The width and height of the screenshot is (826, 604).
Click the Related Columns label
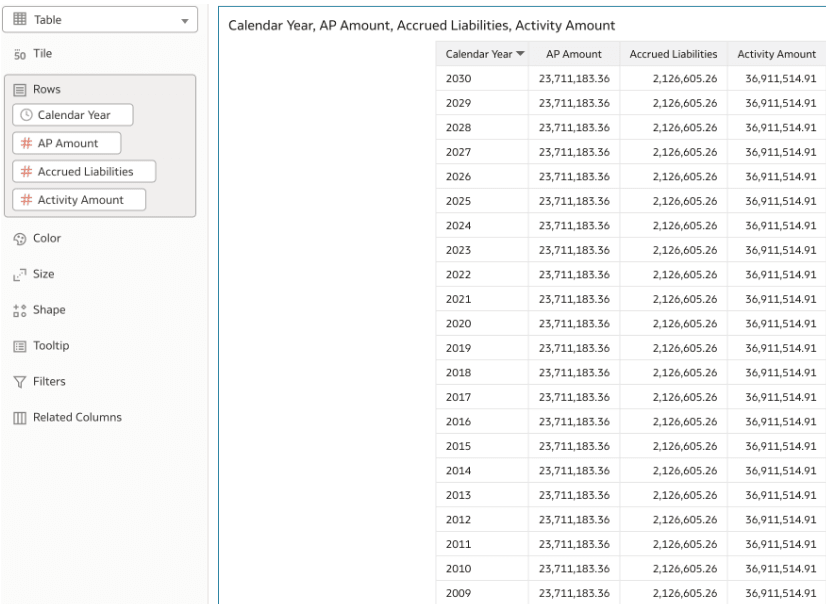click(77, 417)
